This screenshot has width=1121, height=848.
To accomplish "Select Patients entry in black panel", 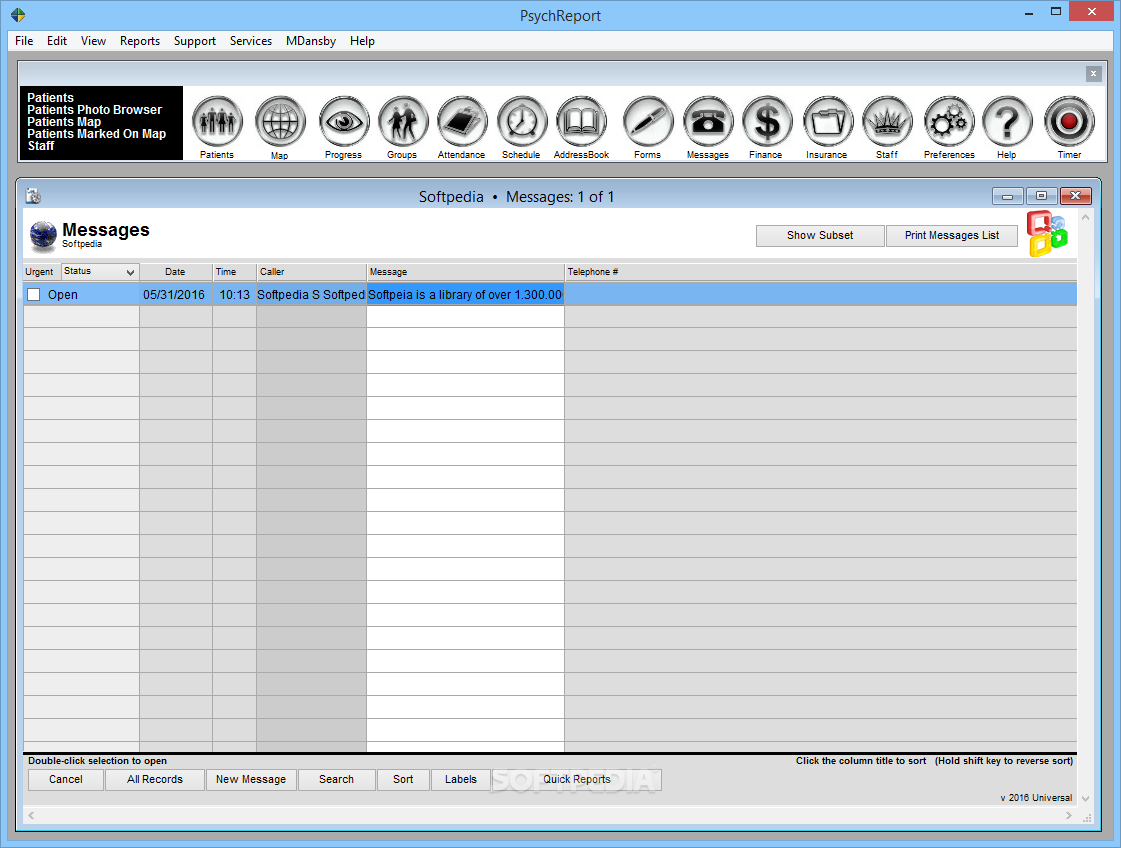I will coord(50,97).
